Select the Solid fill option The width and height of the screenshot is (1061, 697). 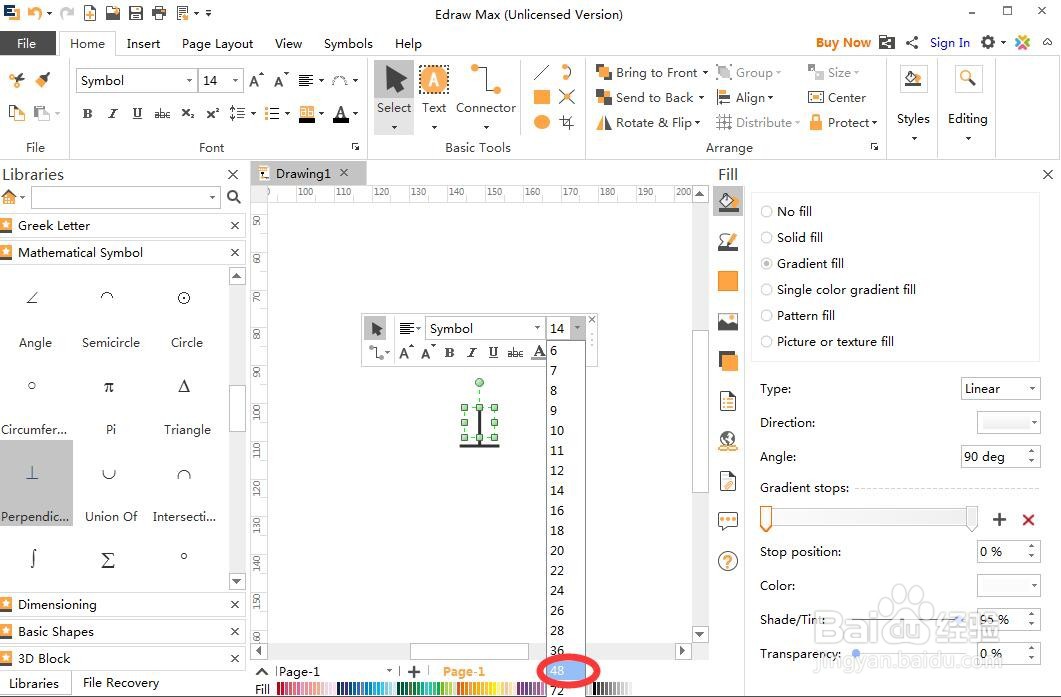[792, 238]
